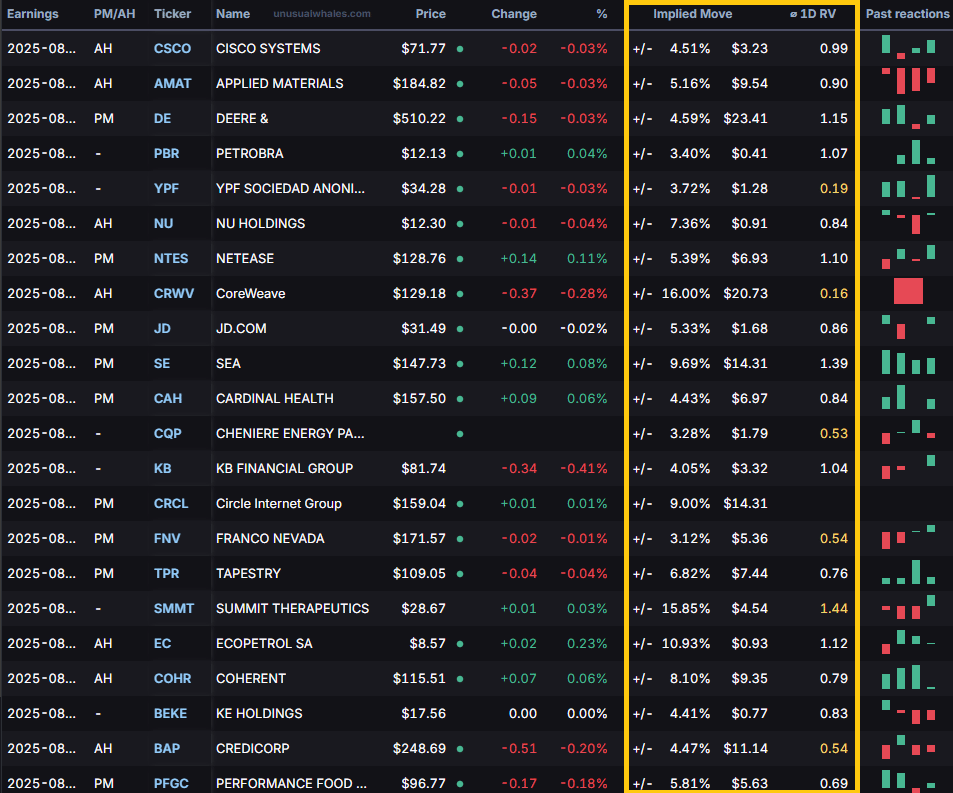Open the SE ticker link

coord(162,363)
